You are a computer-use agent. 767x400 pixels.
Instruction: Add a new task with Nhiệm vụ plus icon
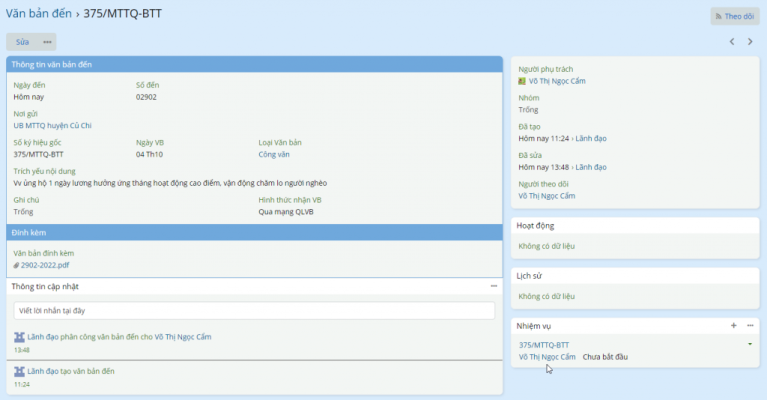coord(733,326)
